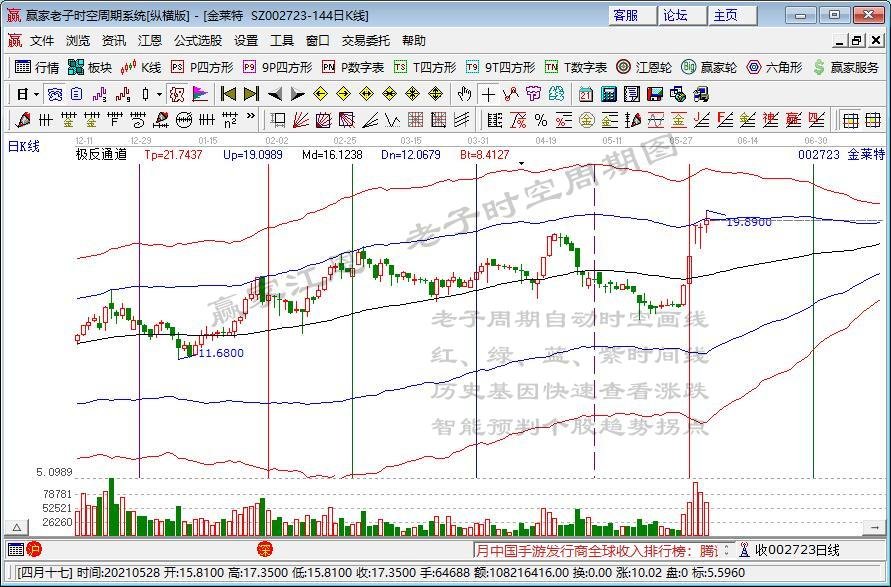Image resolution: width=891 pixels, height=587 pixels.
Task: Select the 金 period-line tool in second toolbar
Action: point(69,120)
